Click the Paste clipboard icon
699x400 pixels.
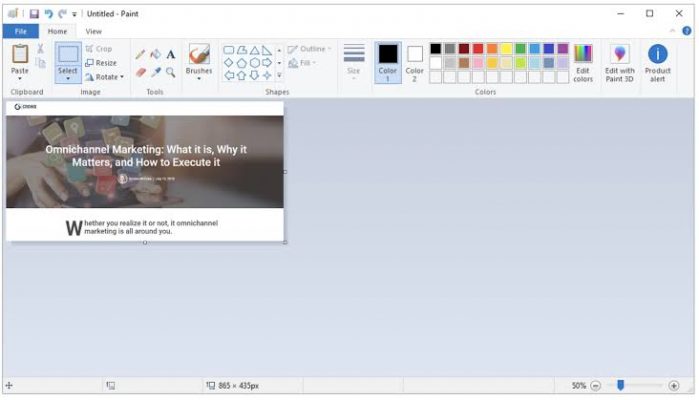click(20, 54)
